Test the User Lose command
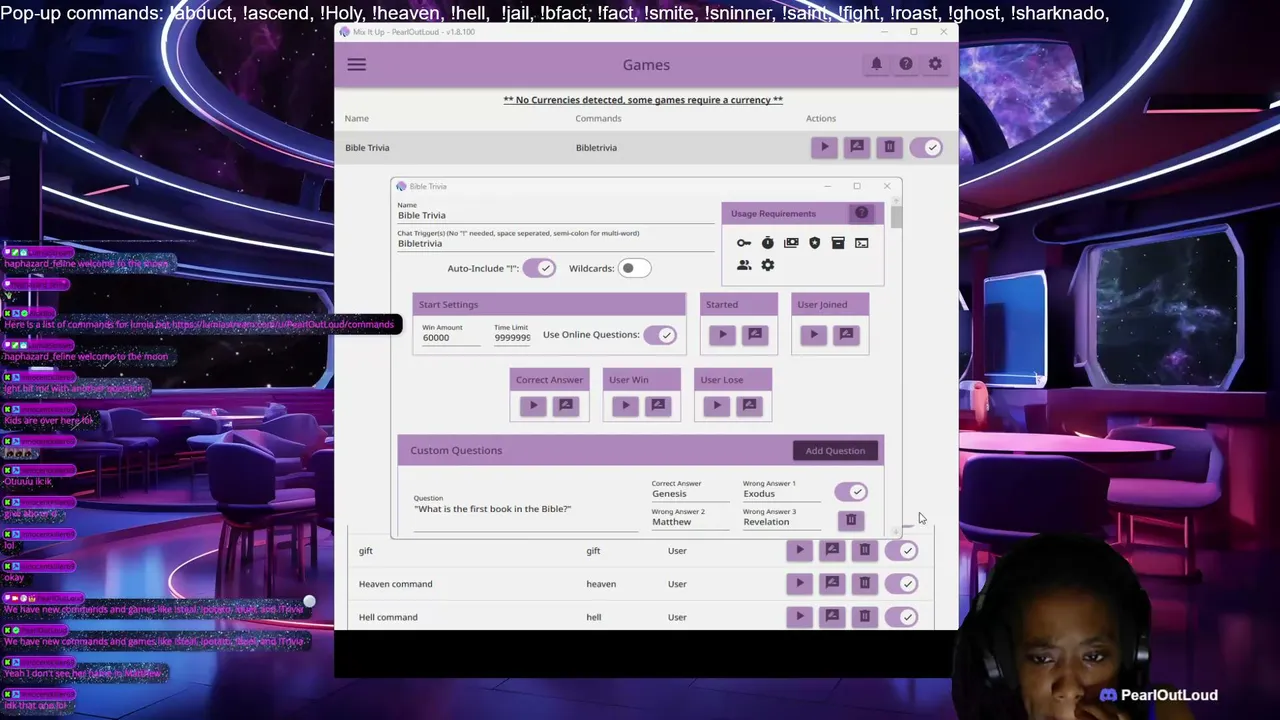The image size is (1280, 720). click(x=717, y=405)
